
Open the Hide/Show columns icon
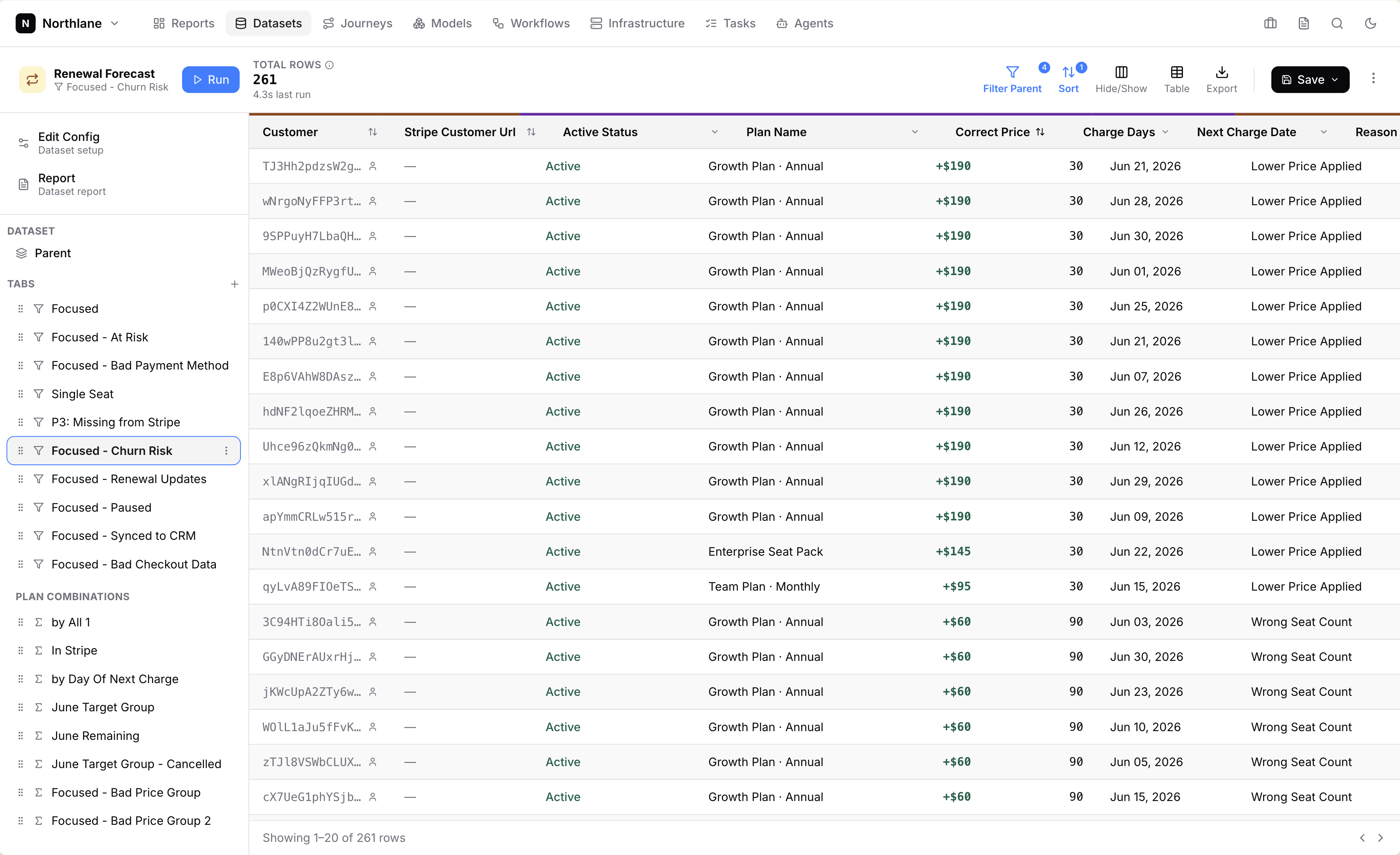1121,72
